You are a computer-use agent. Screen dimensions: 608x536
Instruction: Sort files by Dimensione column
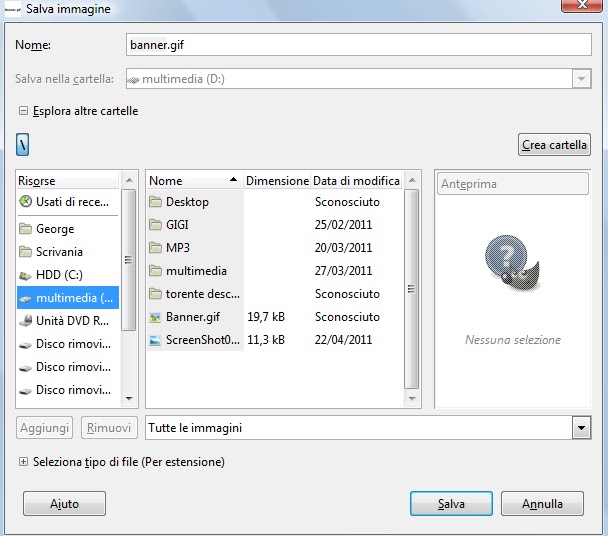(x=277, y=181)
